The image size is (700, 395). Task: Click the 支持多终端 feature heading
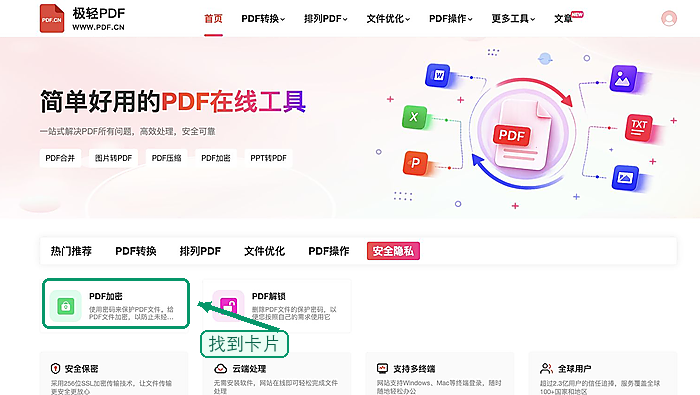[x=414, y=369]
